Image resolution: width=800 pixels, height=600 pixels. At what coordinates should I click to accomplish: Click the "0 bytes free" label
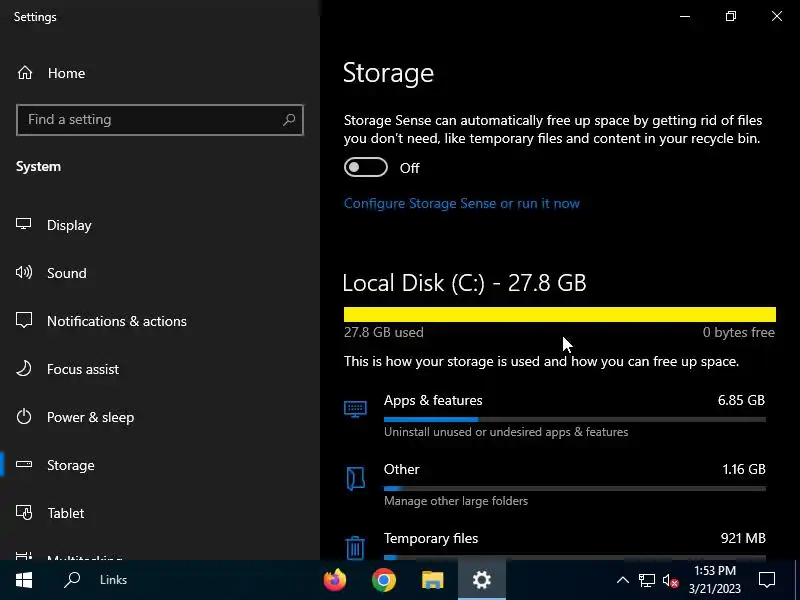pos(739,332)
